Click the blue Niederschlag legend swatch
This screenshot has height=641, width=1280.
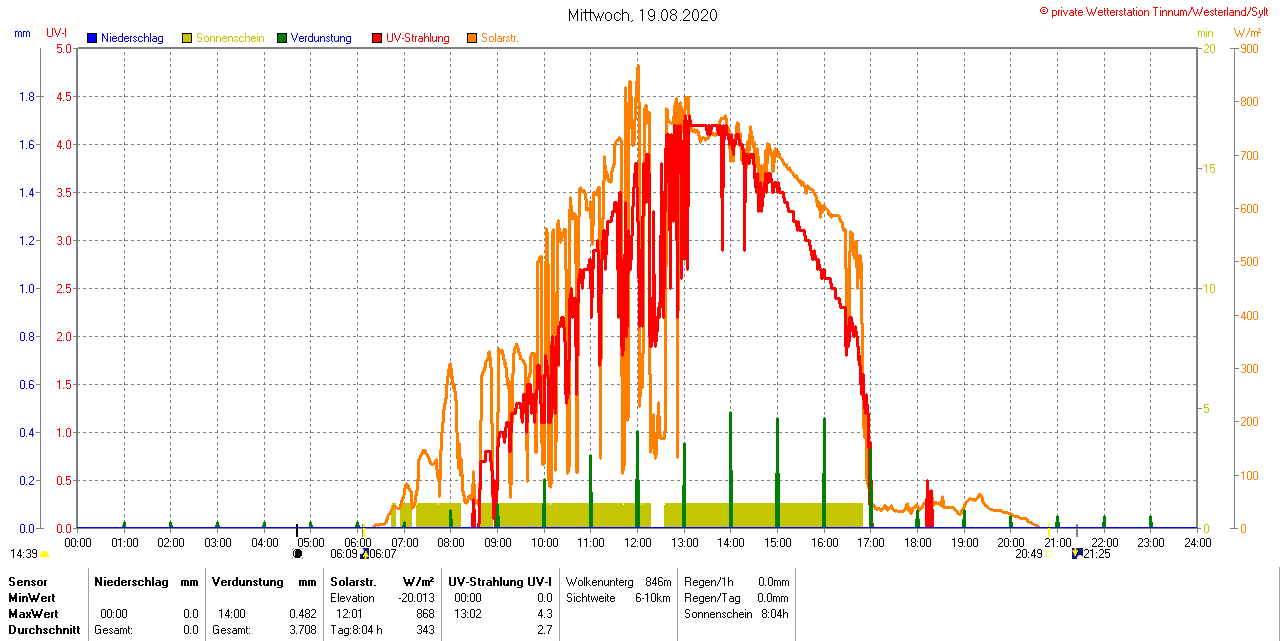(92, 38)
